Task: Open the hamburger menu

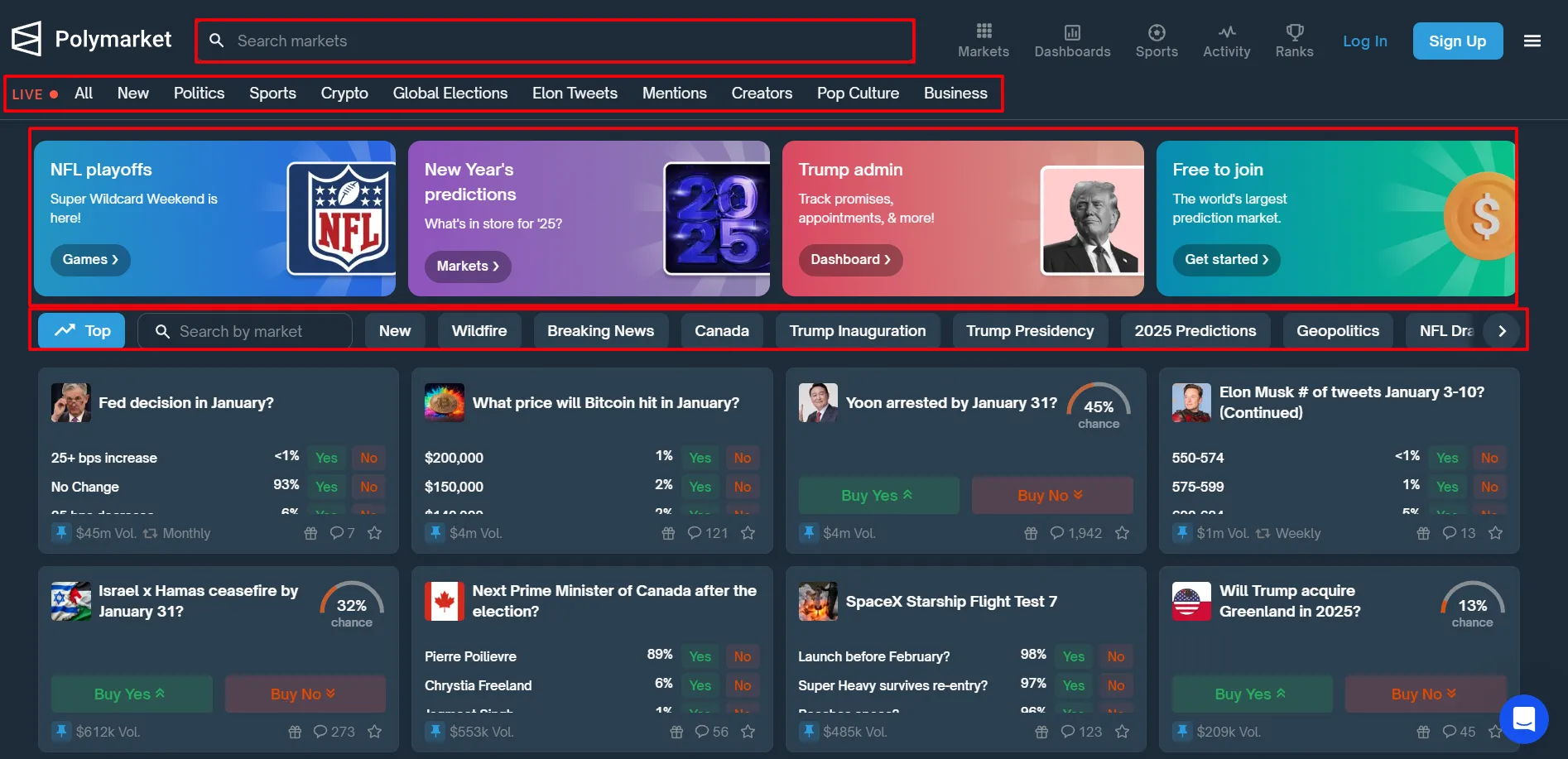Action: point(1532,41)
